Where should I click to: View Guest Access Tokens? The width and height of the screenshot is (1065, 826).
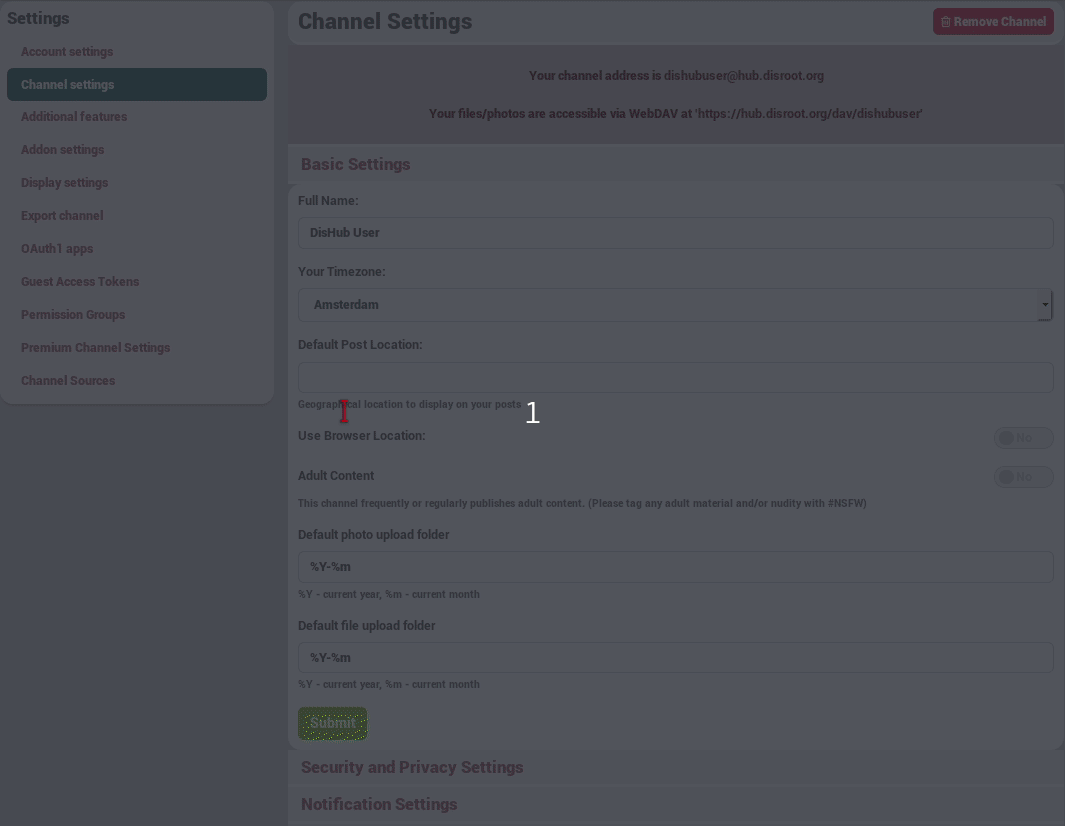tap(80, 281)
